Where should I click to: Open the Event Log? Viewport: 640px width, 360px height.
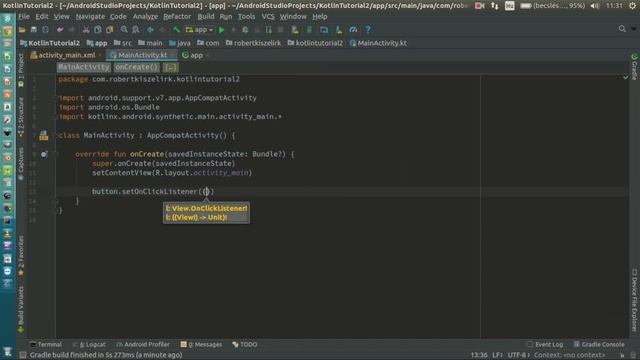click(x=545, y=344)
